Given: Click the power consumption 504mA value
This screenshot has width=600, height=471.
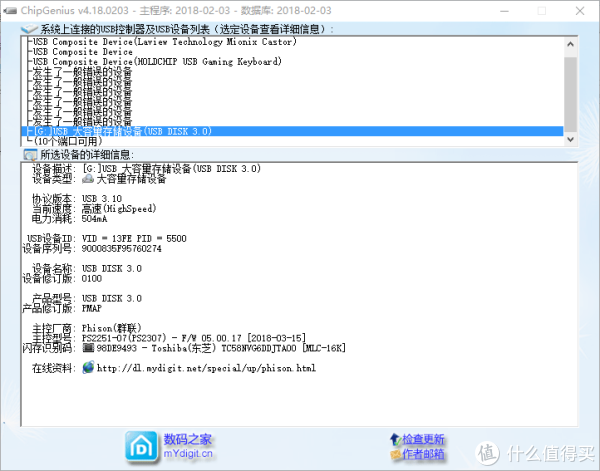Looking at the screenshot, I should coord(94,219).
